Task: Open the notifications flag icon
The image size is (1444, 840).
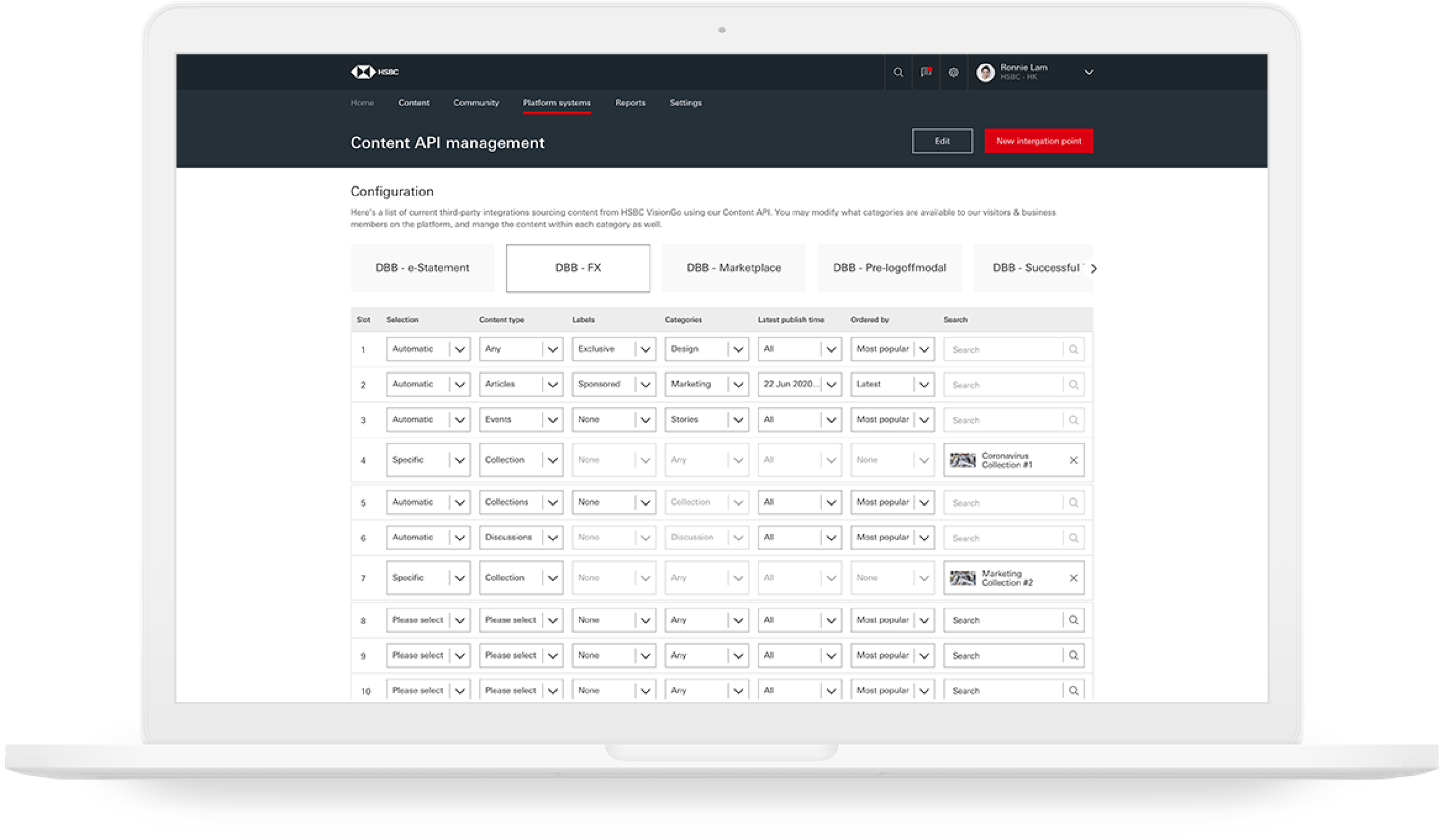Action: pyautogui.click(x=926, y=73)
